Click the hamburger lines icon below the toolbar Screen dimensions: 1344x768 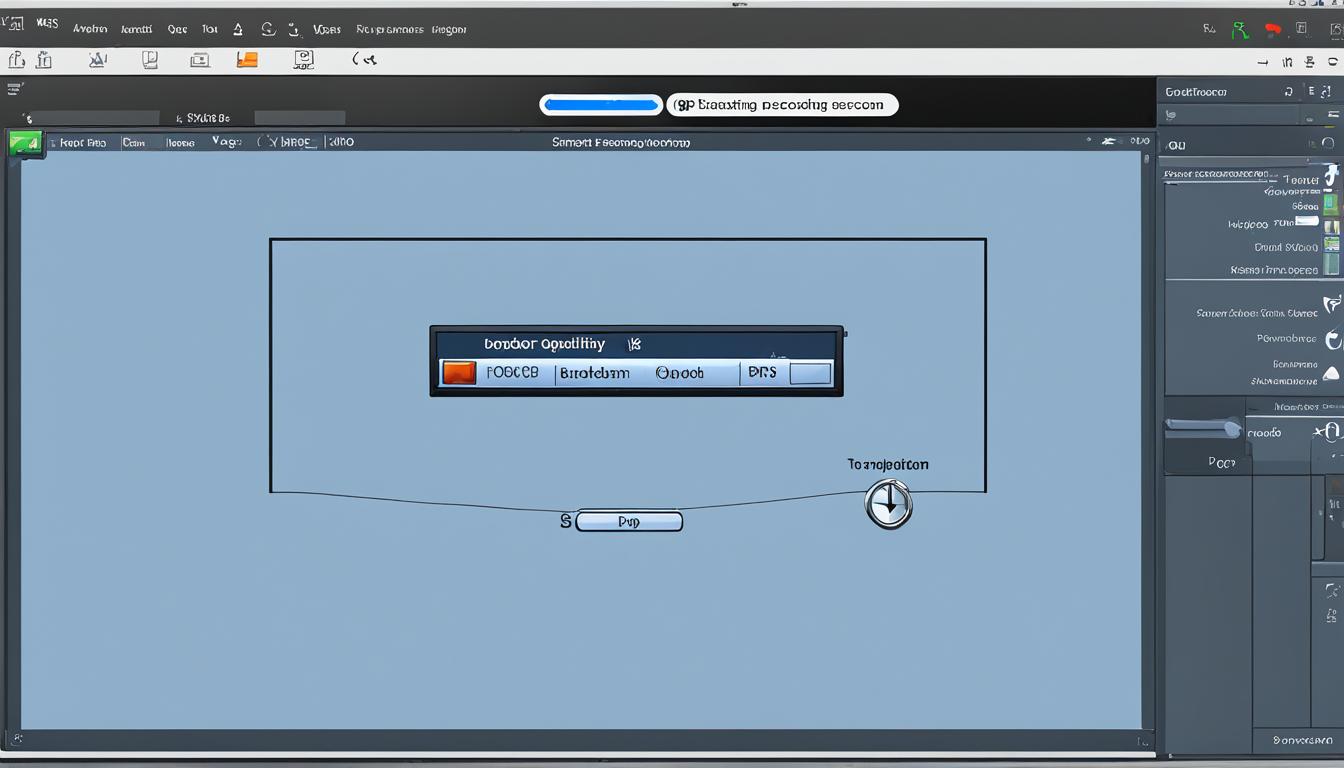click(15, 89)
